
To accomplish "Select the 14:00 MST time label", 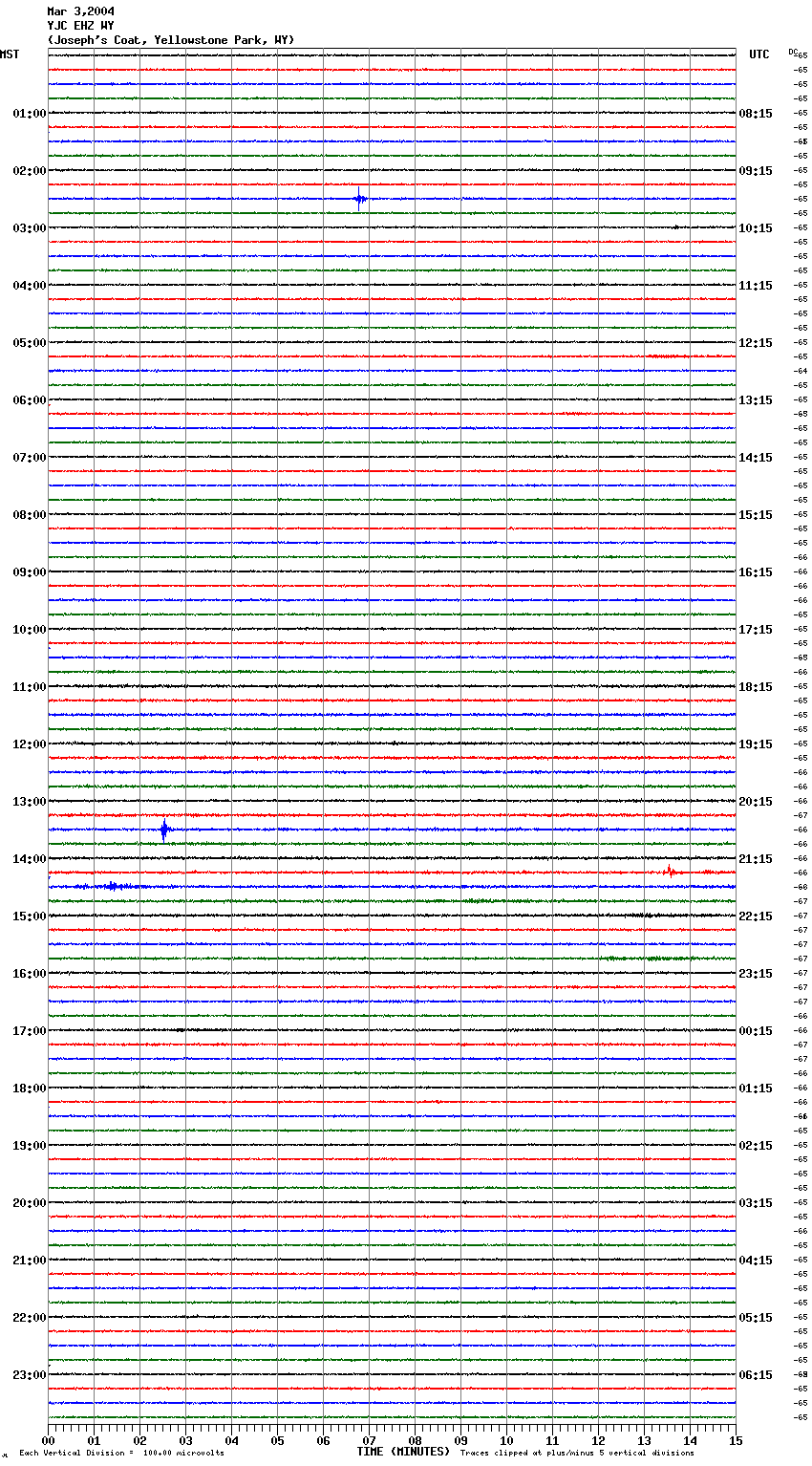I will (x=30, y=859).
